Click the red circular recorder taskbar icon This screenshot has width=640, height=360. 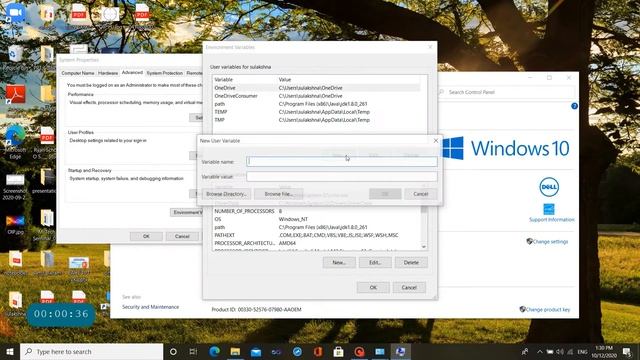click(359, 351)
